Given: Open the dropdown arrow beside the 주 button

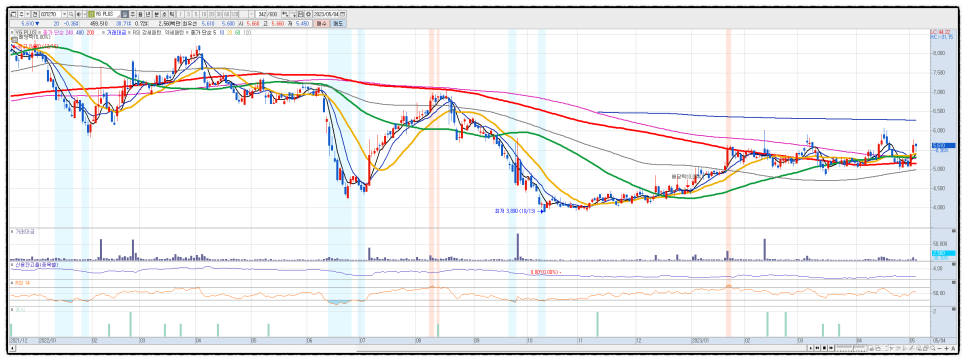Looking at the screenshot, I should (27, 14).
